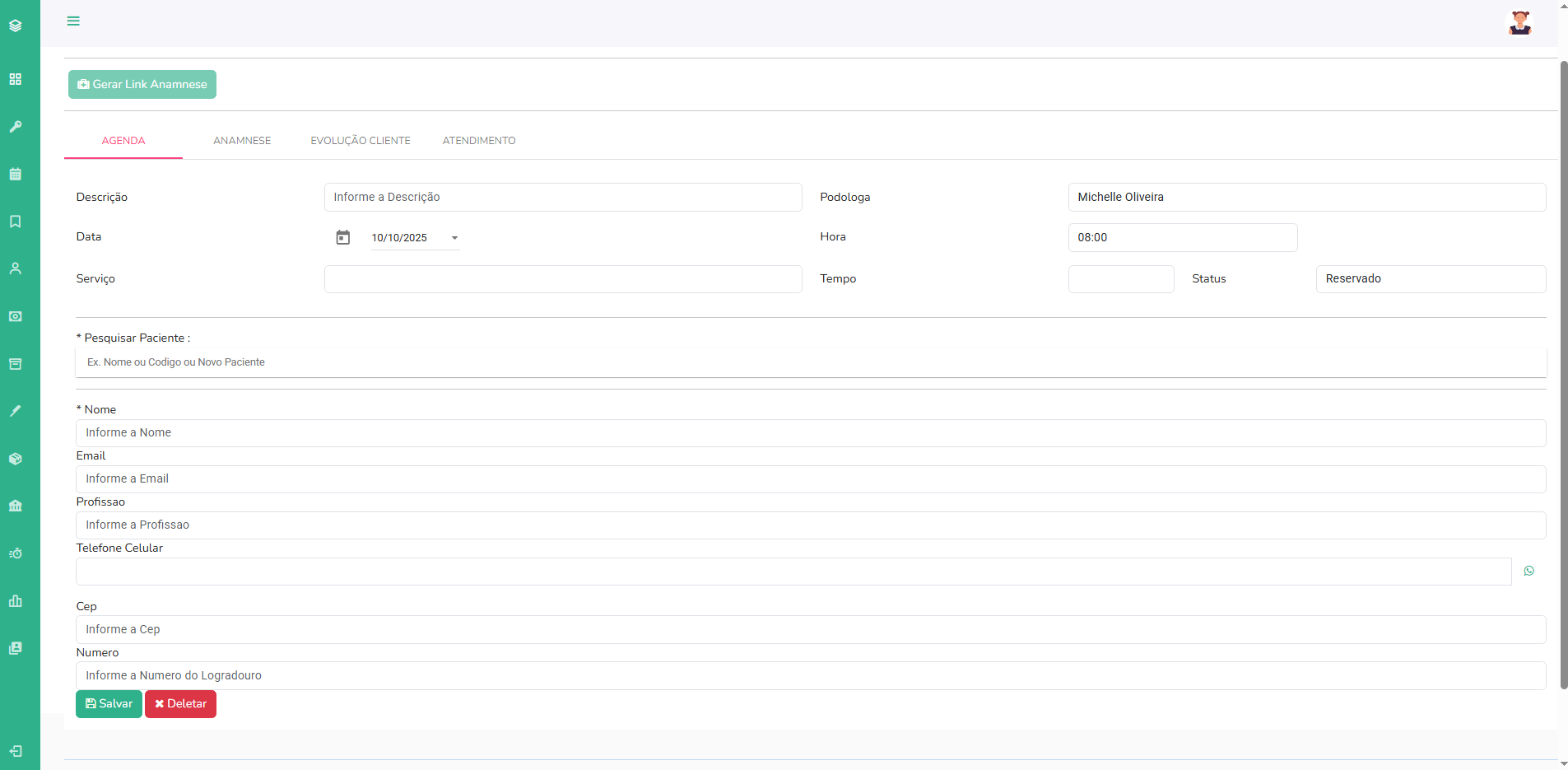This screenshot has width=1568, height=770.
Task: Click the key icon in sidebar
Action: 16,127
